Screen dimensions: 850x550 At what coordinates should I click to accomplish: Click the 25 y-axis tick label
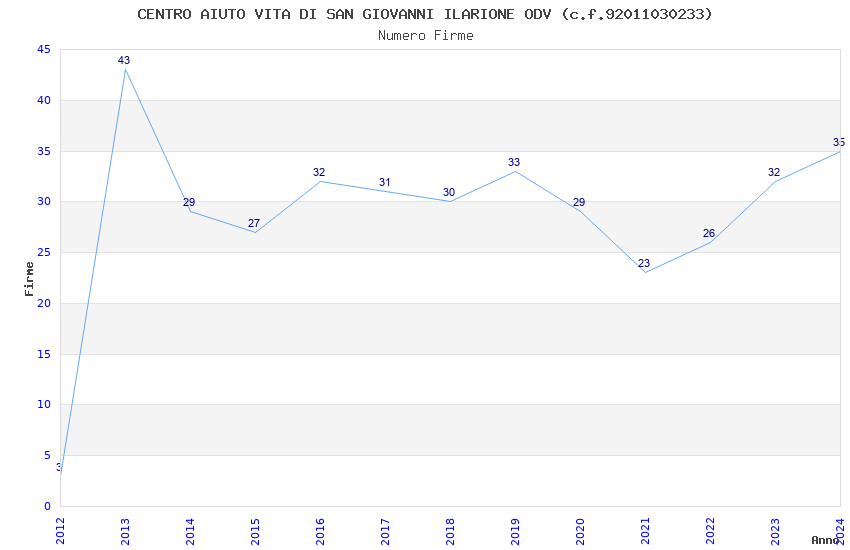44,253
